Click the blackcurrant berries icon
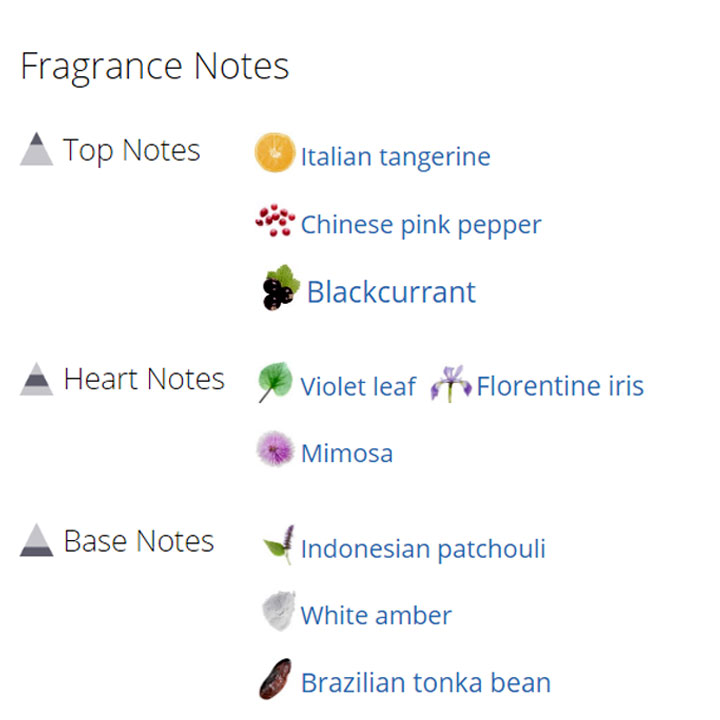The width and height of the screenshot is (720, 720). coord(281,287)
